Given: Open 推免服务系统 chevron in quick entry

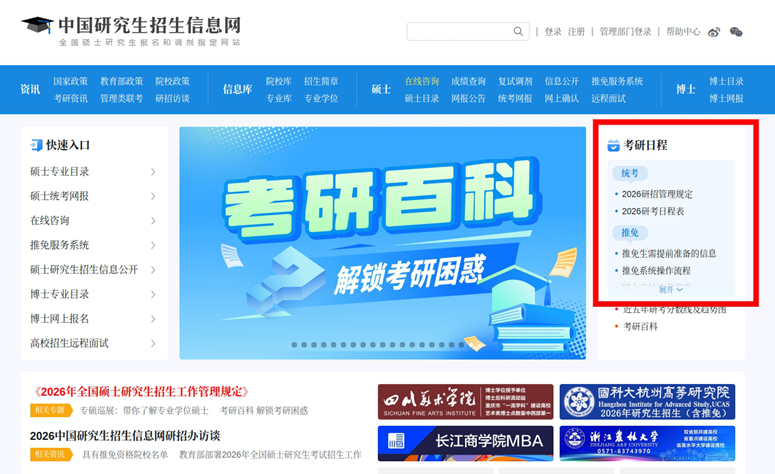Looking at the screenshot, I should tap(153, 245).
